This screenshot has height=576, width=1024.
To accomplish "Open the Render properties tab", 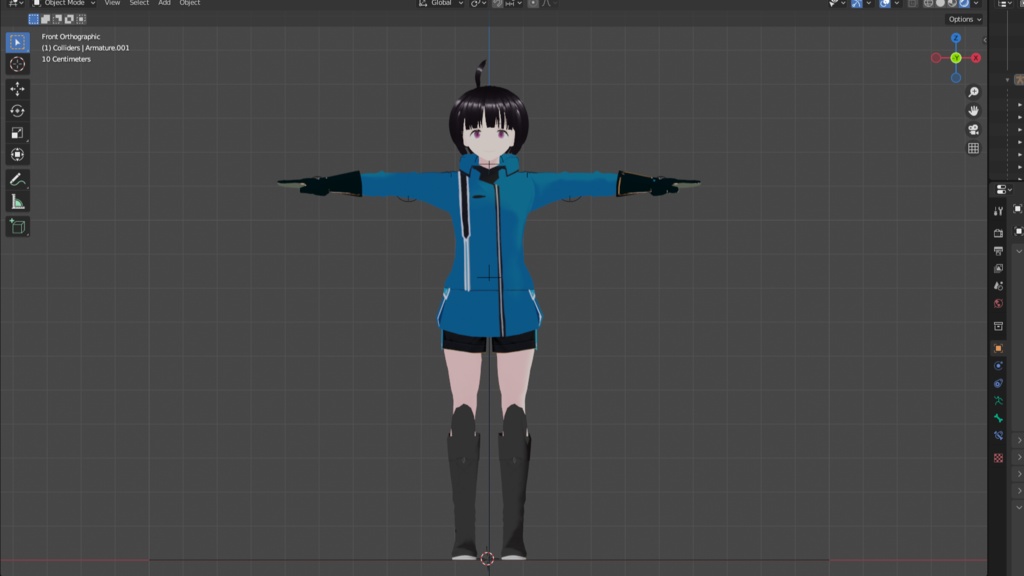I will [999, 231].
